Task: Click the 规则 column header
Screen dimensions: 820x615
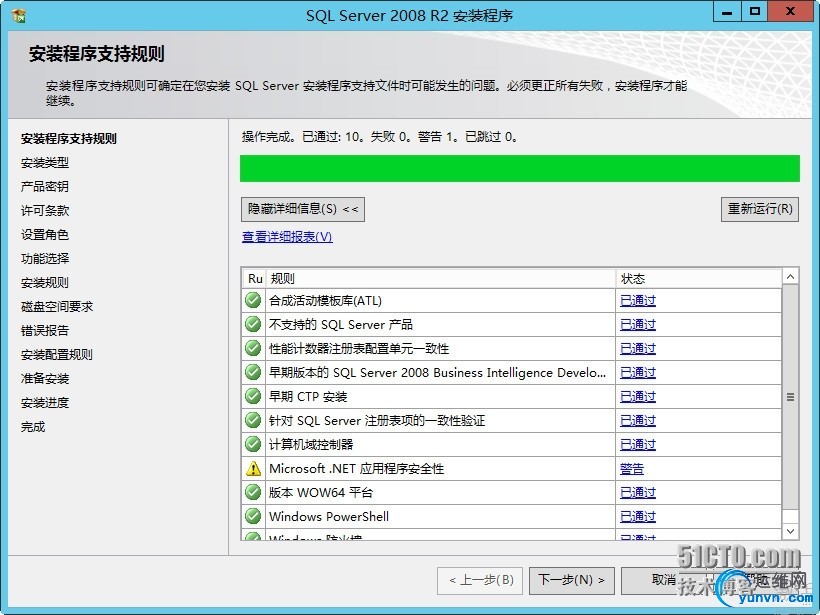Action: point(441,279)
